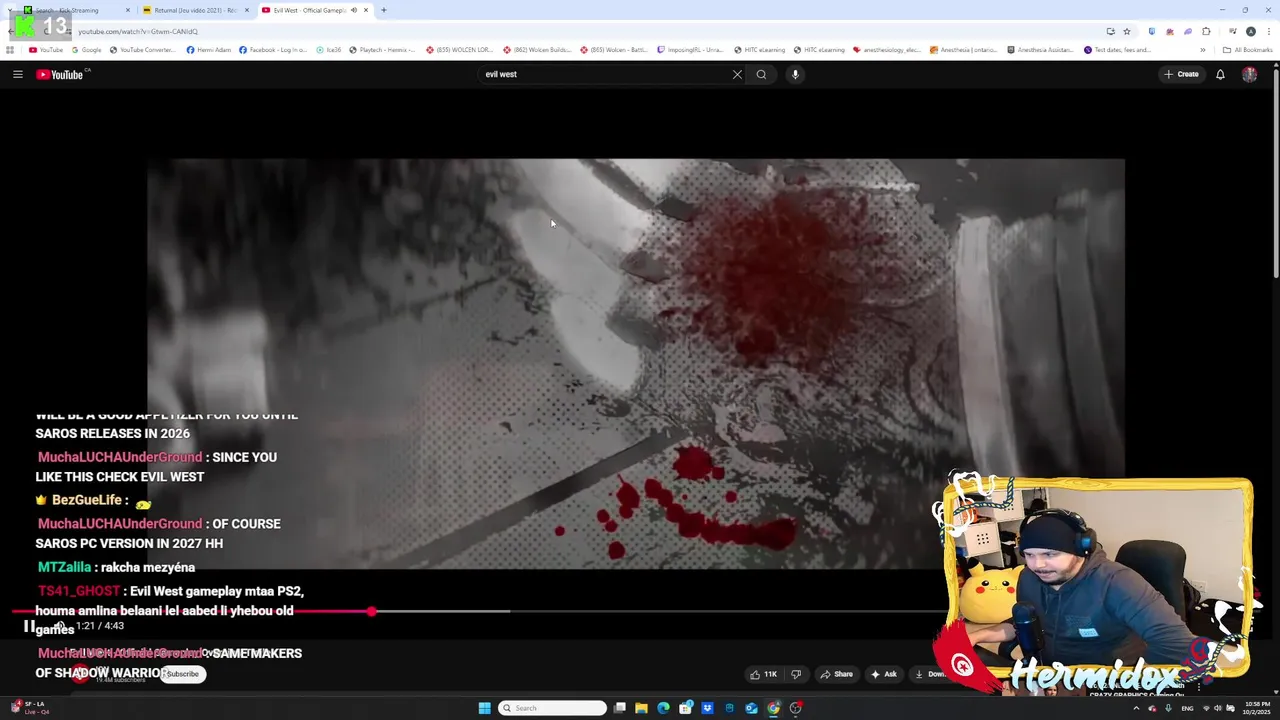Open the ENG language indicator
The height and width of the screenshot is (720, 1280).
tap(1187, 708)
